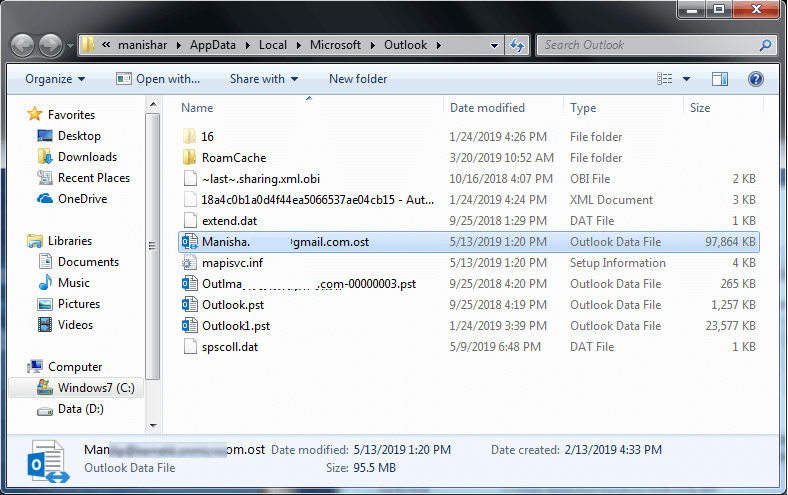Open Music library
The image size is (788, 495).
pyautogui.click(x=73, y=283)
